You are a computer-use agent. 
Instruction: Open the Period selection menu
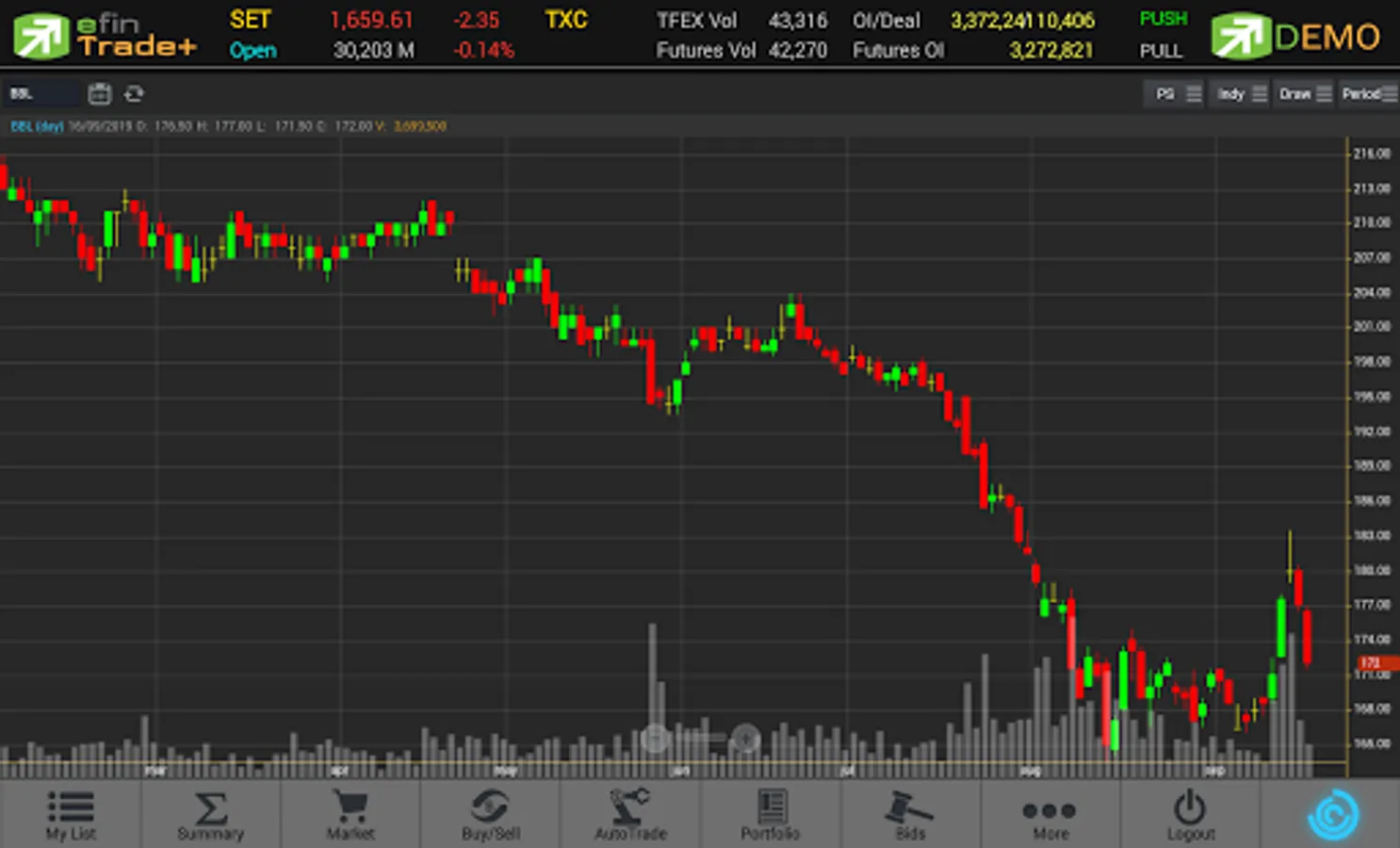(1368, 93)
